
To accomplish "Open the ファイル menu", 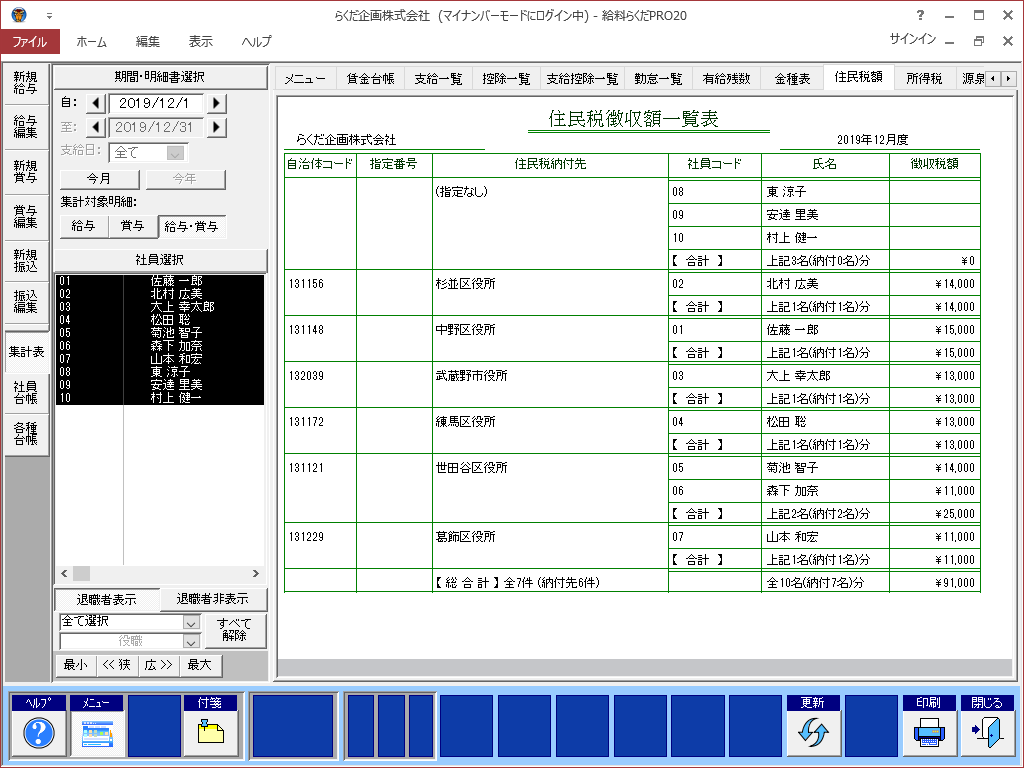I will (30, 41).
